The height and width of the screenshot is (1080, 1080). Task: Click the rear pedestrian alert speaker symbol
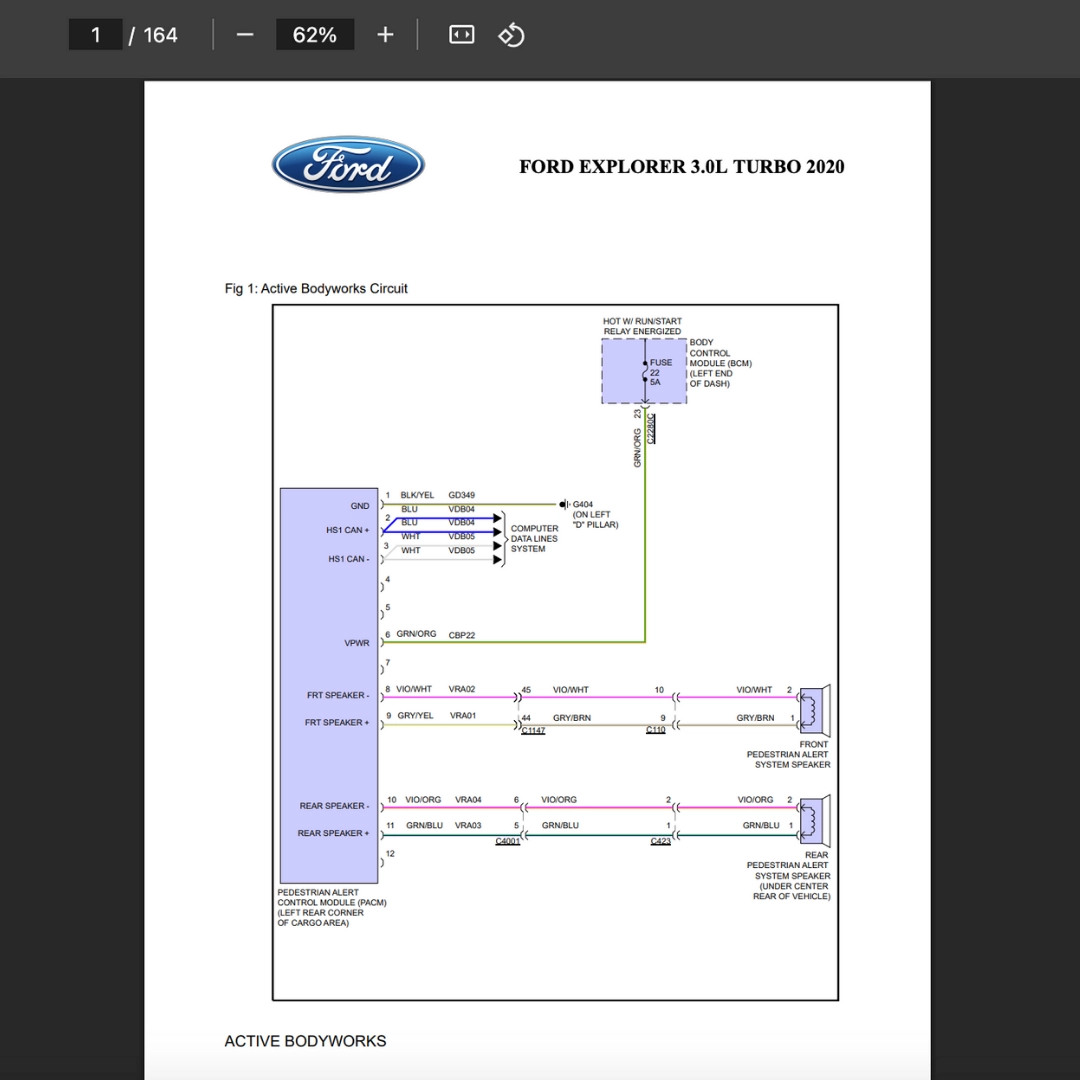pos(814,820)
